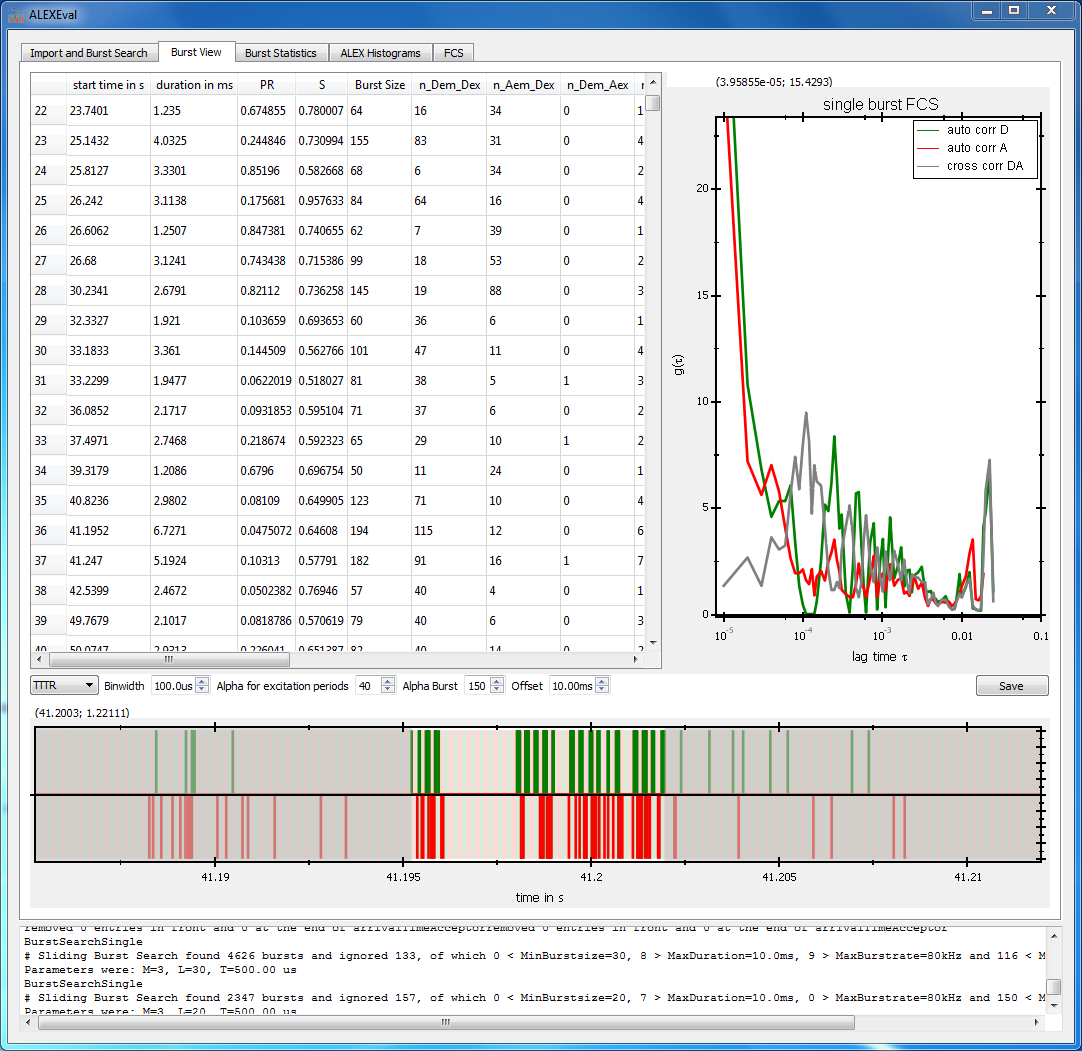Open the TTTR dropdown

pos(64,685)
